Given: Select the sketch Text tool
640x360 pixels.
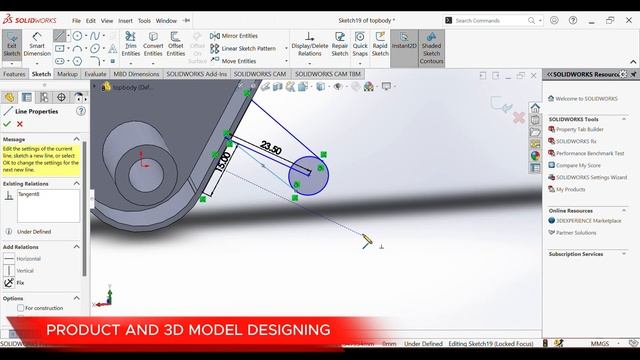Looking at the screenshot, I should 113,49.
